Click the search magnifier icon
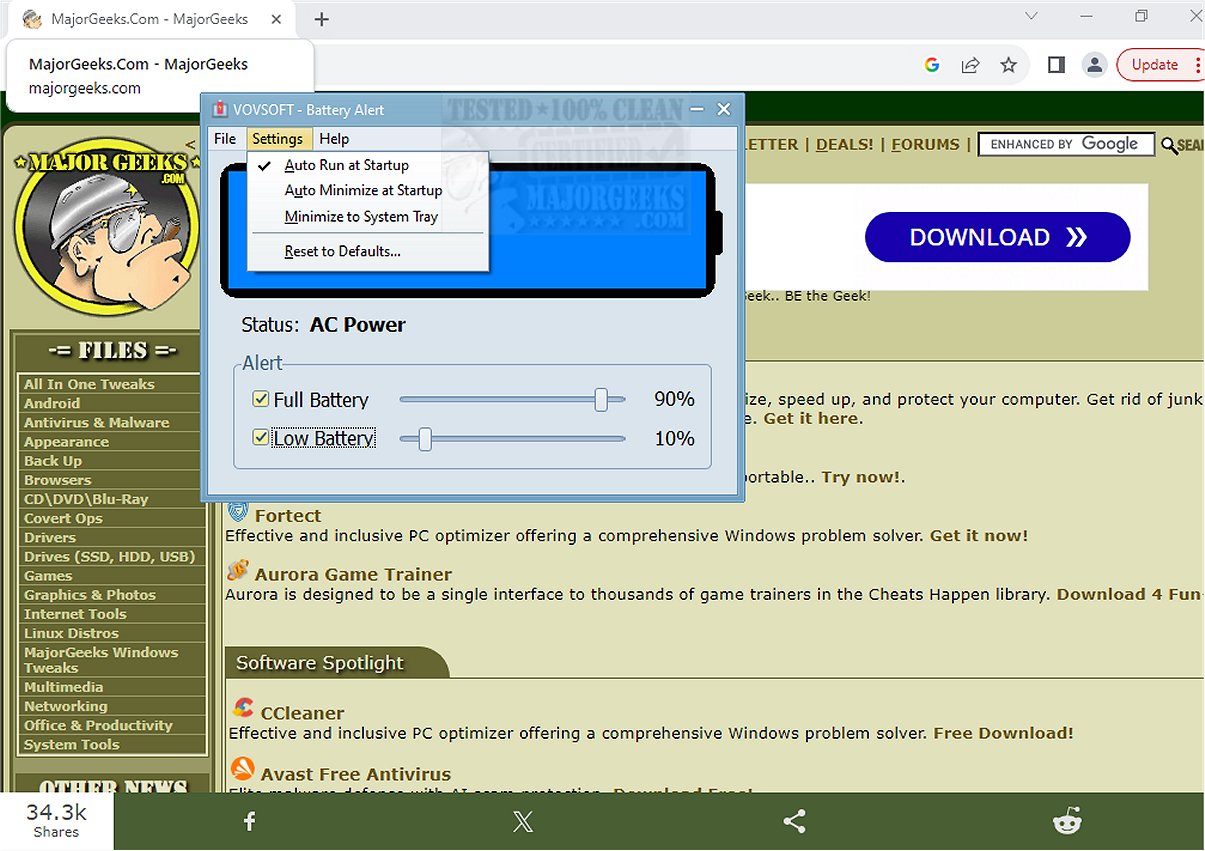The height and width of the screenshot is (851, 1205). tap(1169, 145)
